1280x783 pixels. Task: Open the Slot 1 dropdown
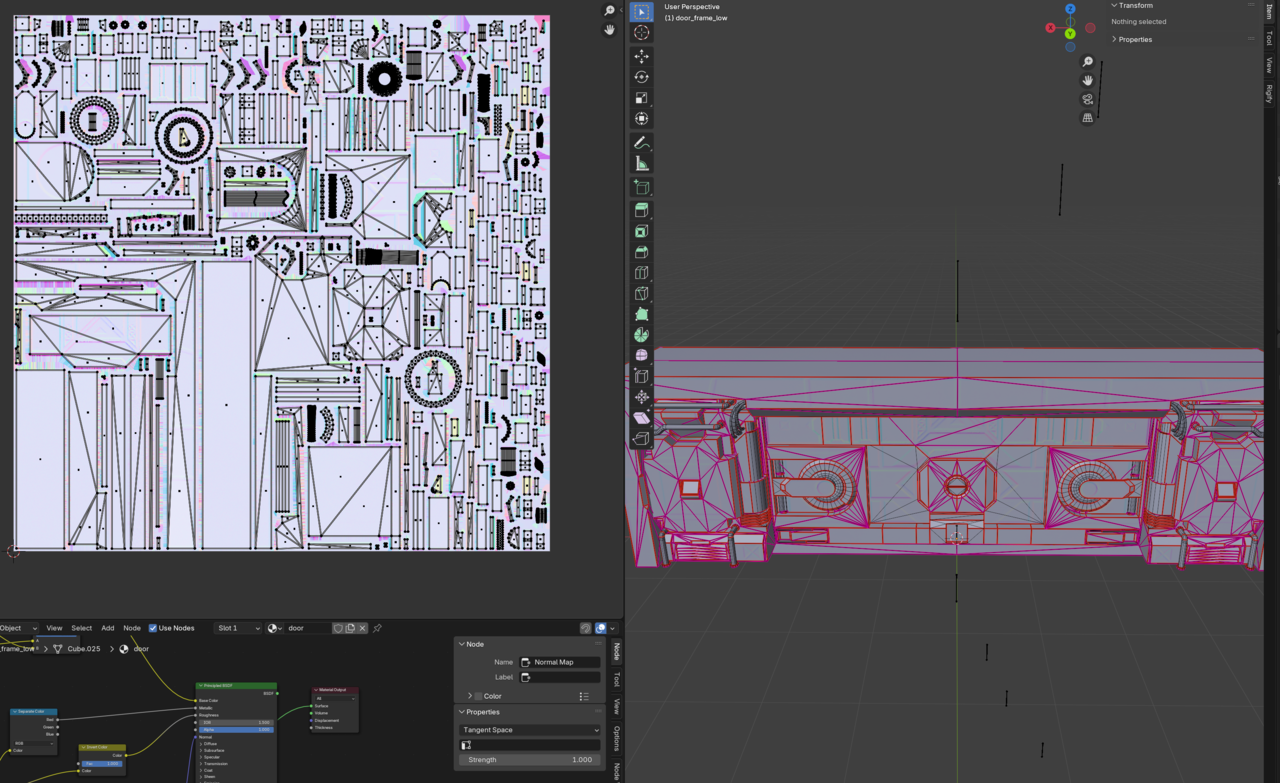pos(237,628)
